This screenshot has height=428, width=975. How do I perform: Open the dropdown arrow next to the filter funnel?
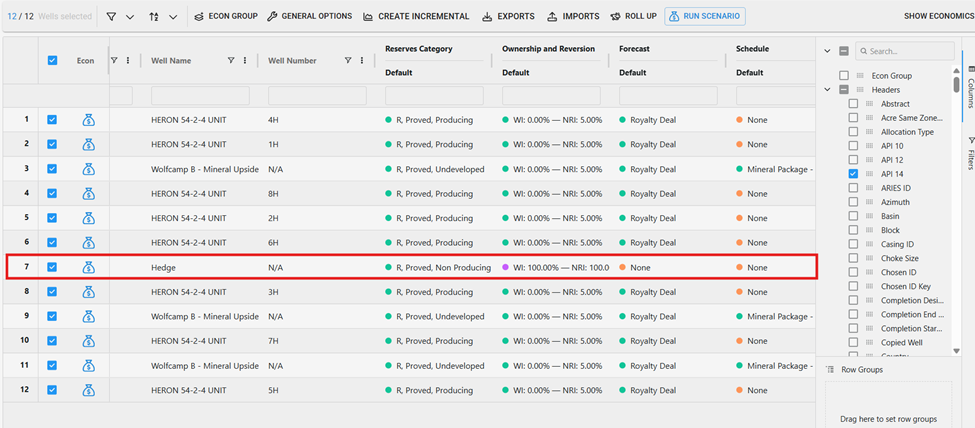click(x=130, y=17)
